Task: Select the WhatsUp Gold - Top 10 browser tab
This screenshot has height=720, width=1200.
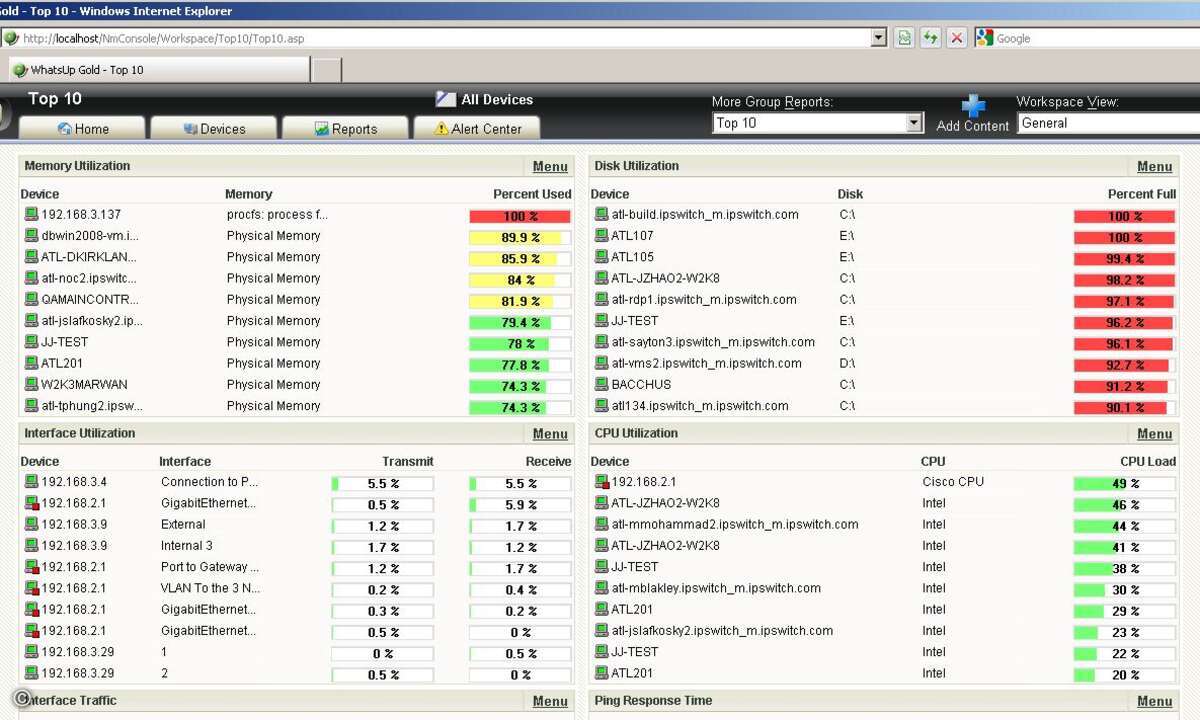Action: coord(158,70)
